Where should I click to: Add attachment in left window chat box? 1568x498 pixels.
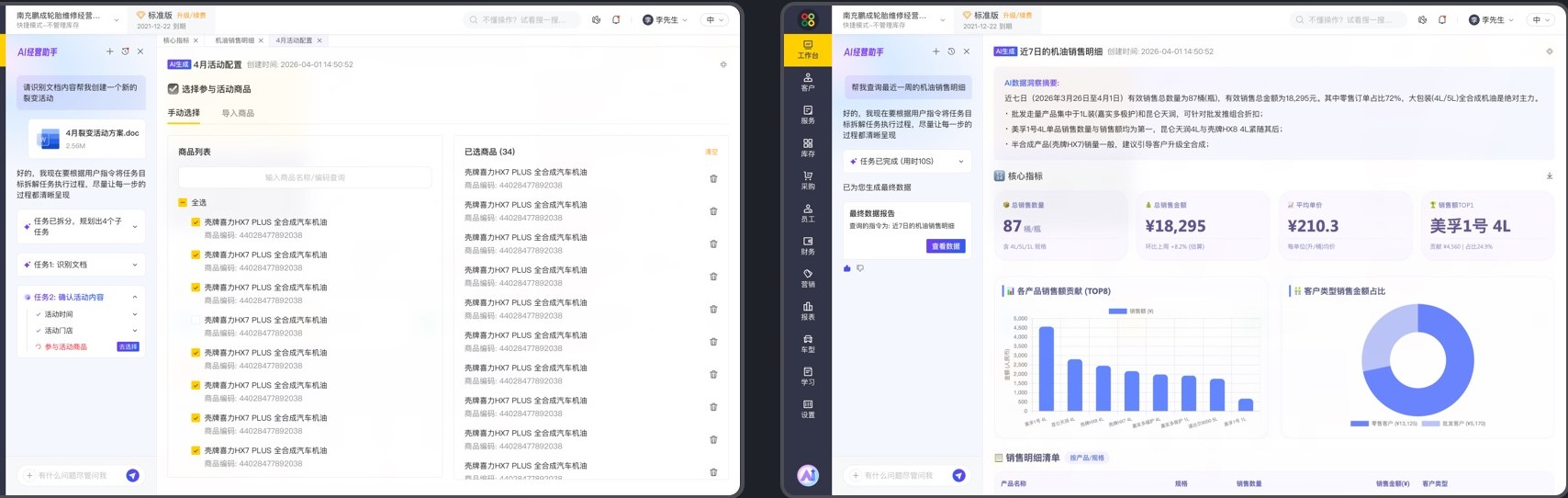click(29, 475)
